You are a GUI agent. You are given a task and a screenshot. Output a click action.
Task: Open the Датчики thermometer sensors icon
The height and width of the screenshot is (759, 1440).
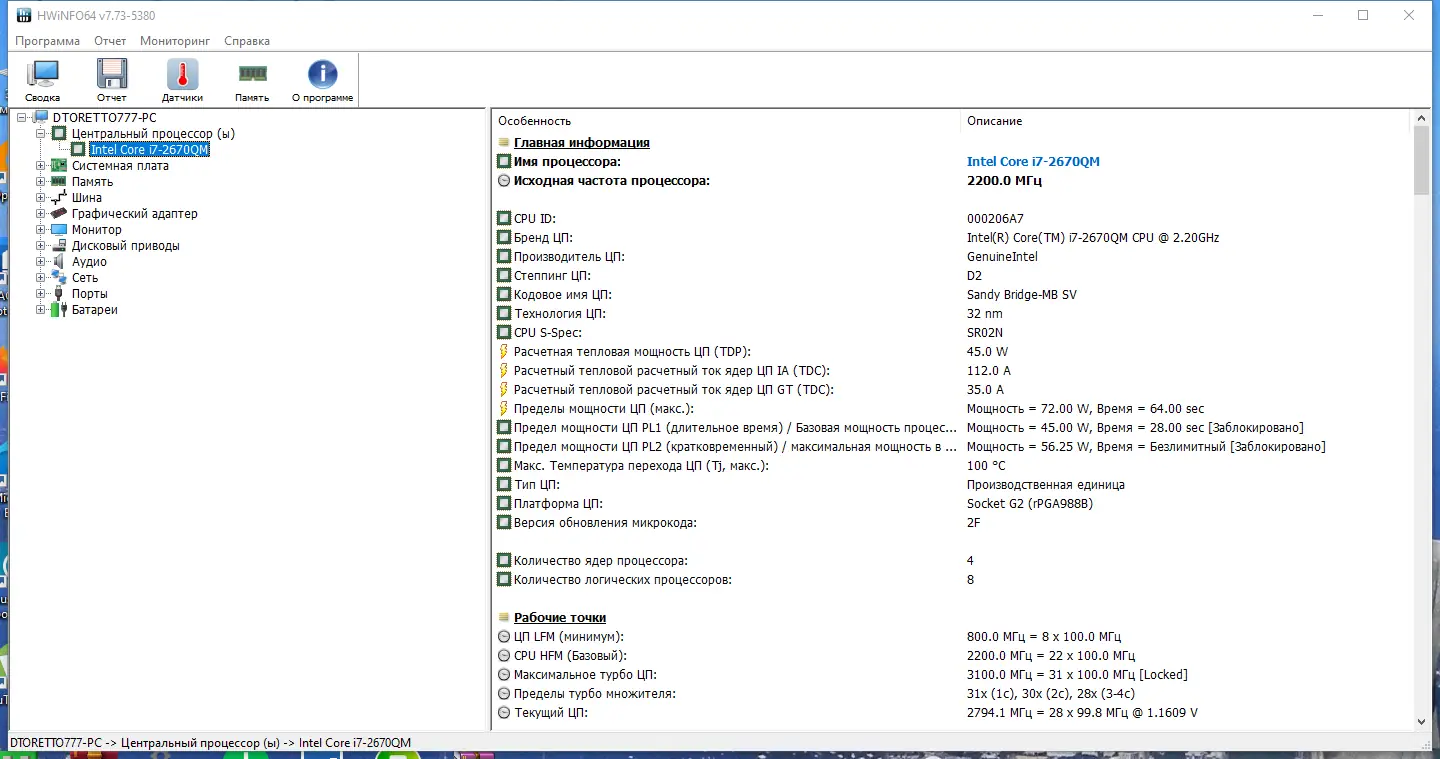pos(182,75)
